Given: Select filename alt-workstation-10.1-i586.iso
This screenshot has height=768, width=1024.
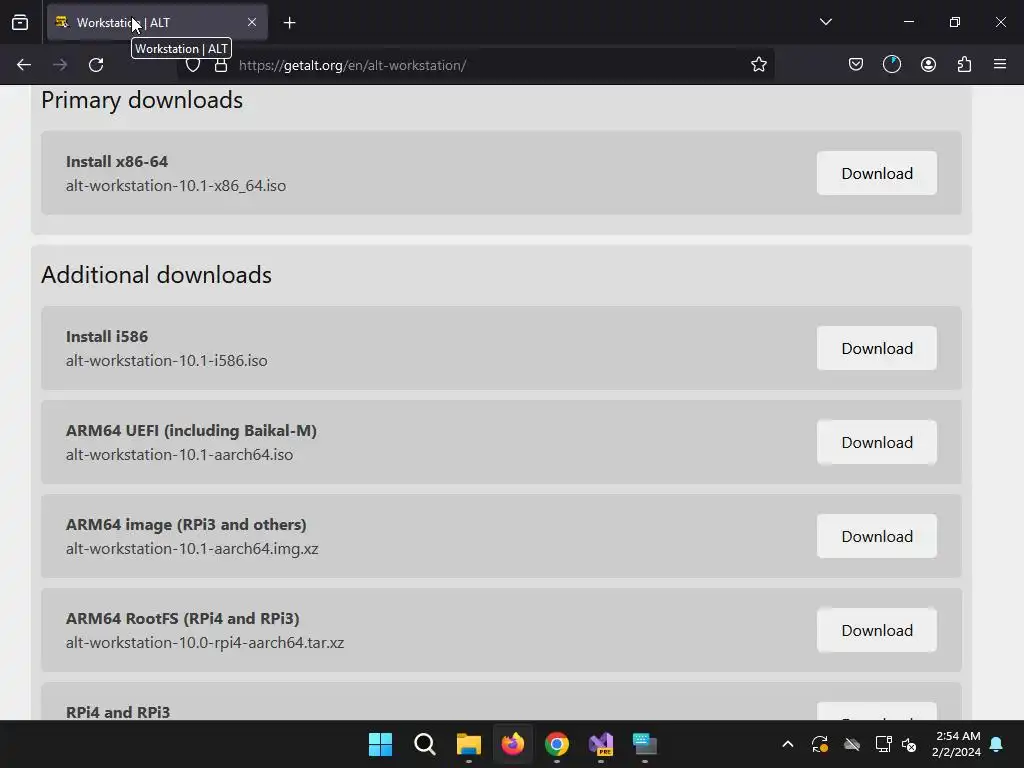Looking at the screenshot, I should [x=167, y=360].
